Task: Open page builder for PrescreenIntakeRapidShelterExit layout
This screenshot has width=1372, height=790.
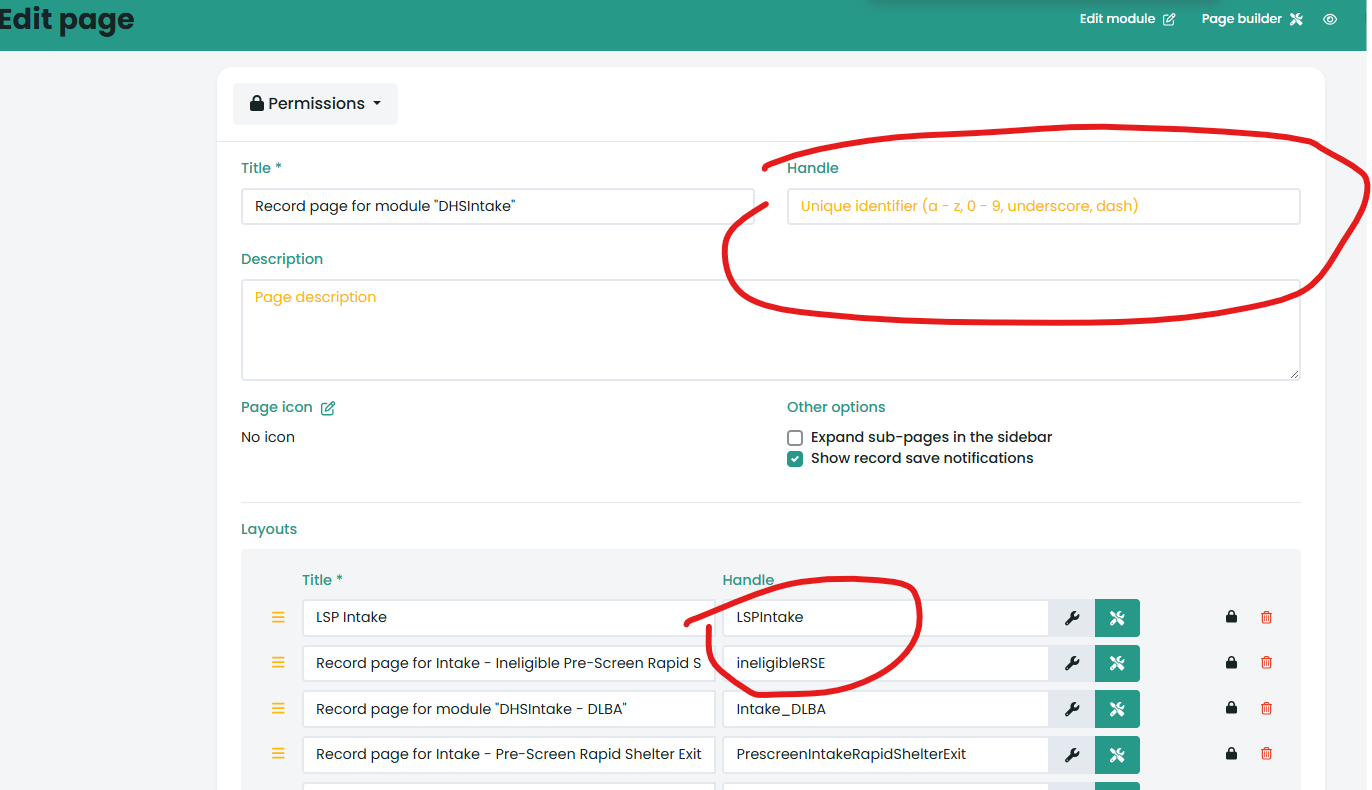Action: pyautogui.click(x=1117, y=754)
